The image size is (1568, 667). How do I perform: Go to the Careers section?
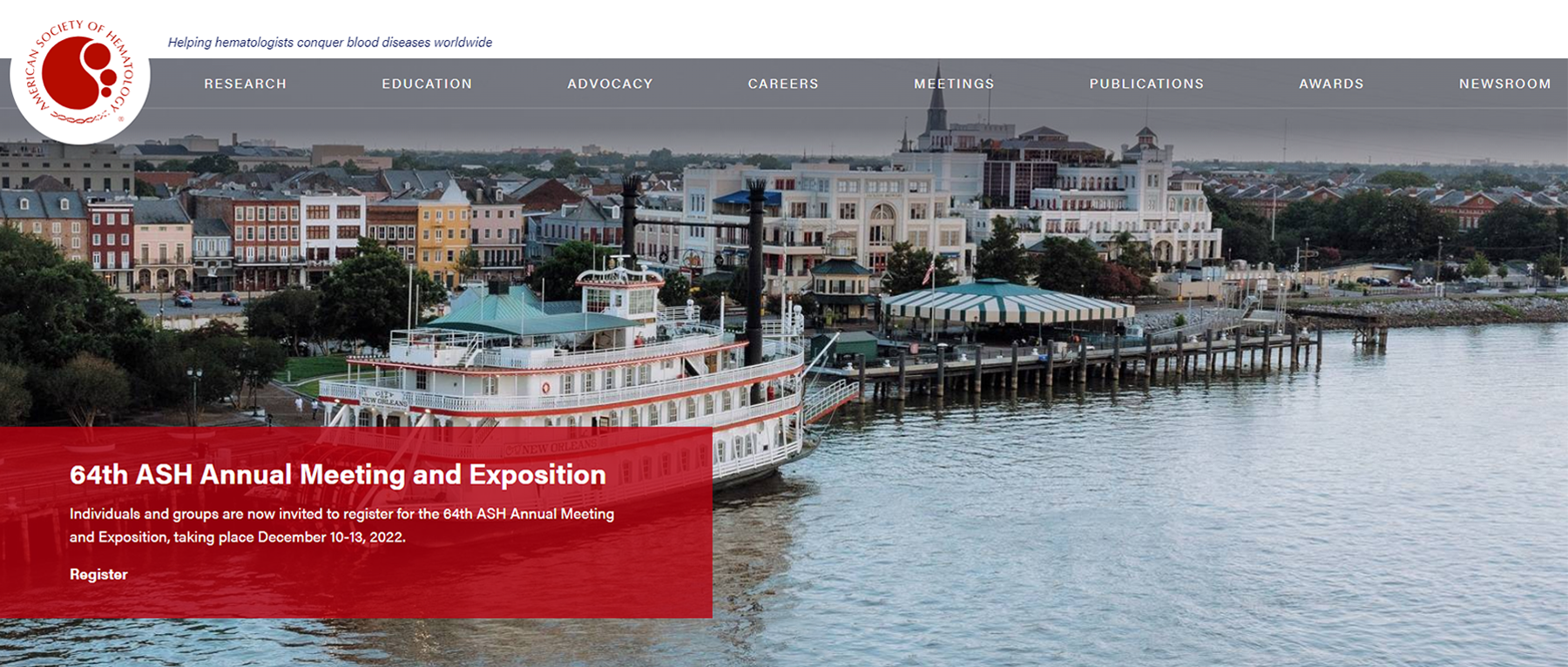[x=783, y=84]
